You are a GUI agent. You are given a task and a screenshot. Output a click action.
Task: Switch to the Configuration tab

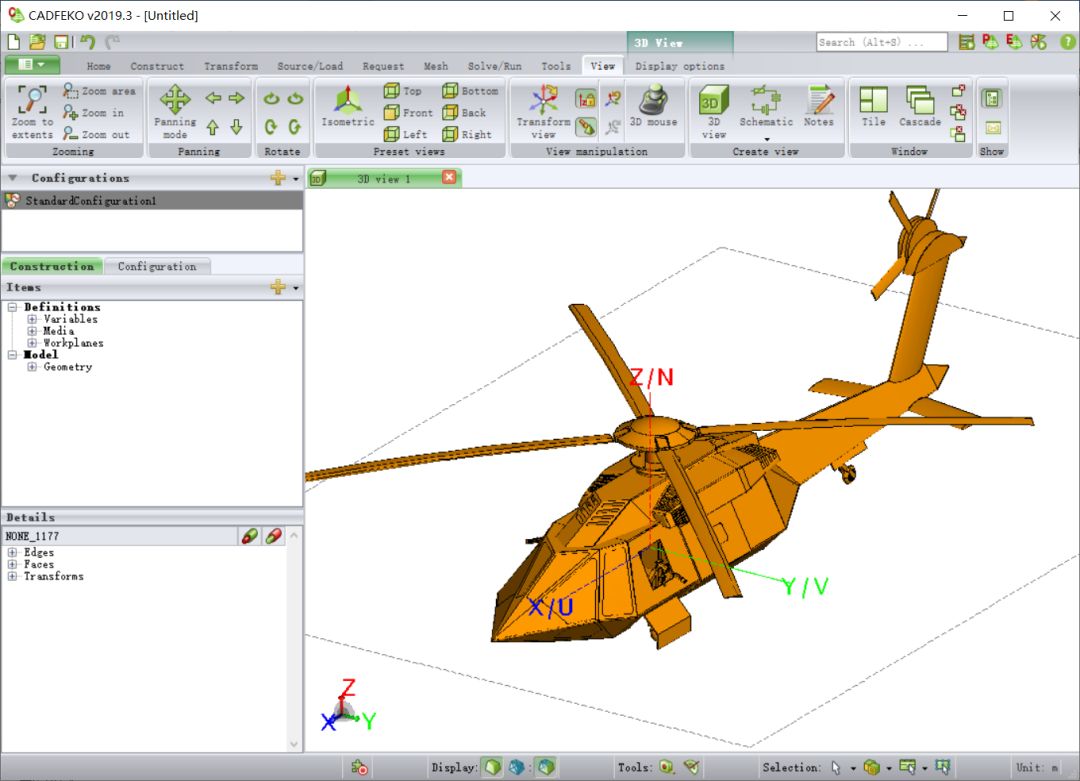(157, 267)
